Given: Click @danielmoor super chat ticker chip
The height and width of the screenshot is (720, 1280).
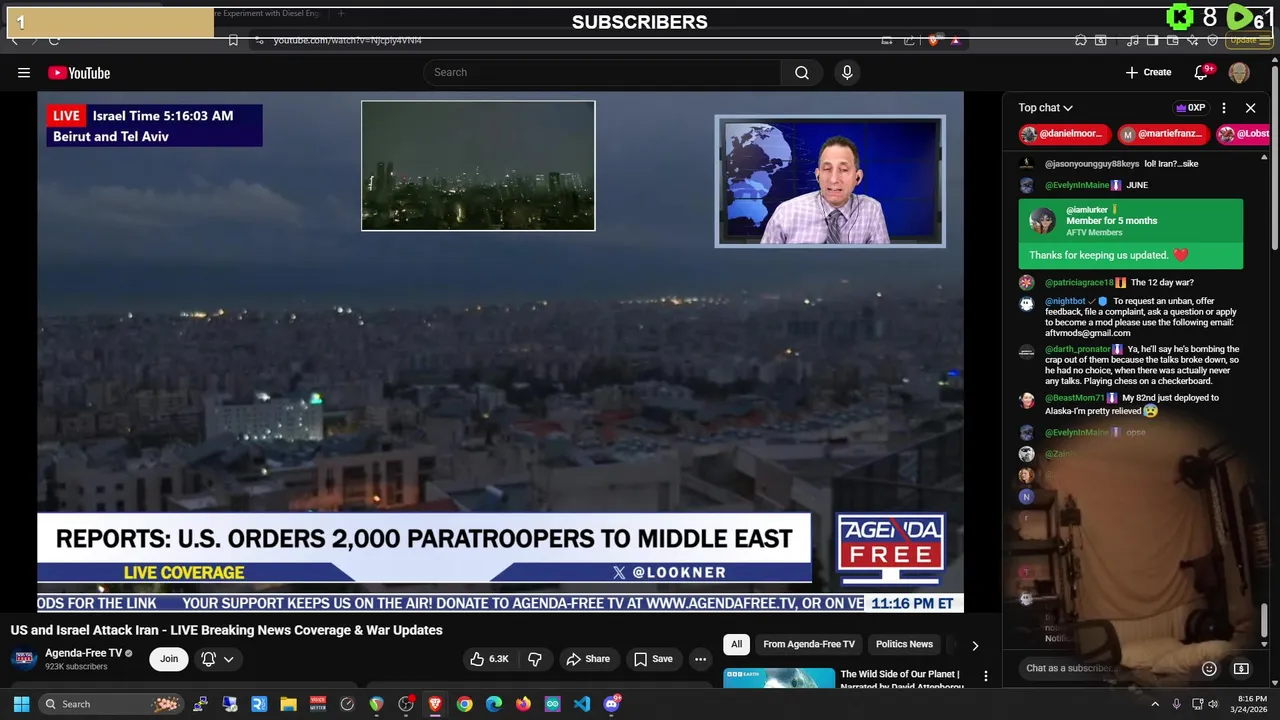Looking at the screenshot, I should click(1064, 134).
